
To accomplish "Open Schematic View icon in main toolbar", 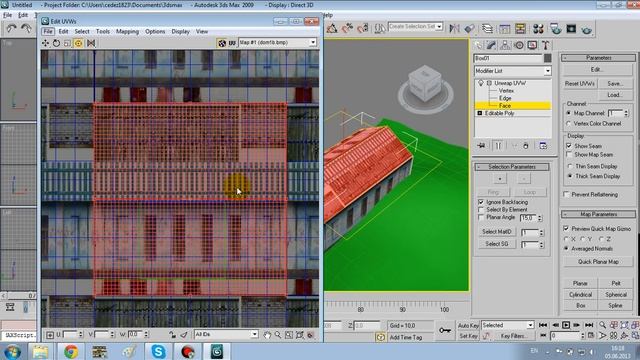I will pyautogui.click(x=520, y=28).
